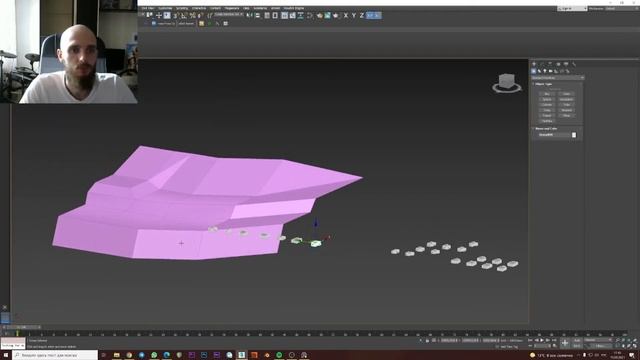Click the Teapot primitive button
Image resolution: width=640 pixels, height=360 pixels.
pos(547,116)
